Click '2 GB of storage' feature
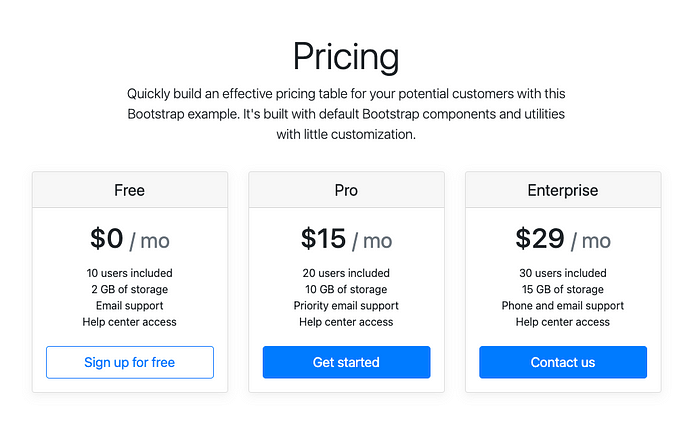The height and width of the screenshot is (426, 700). coord(129,289)
